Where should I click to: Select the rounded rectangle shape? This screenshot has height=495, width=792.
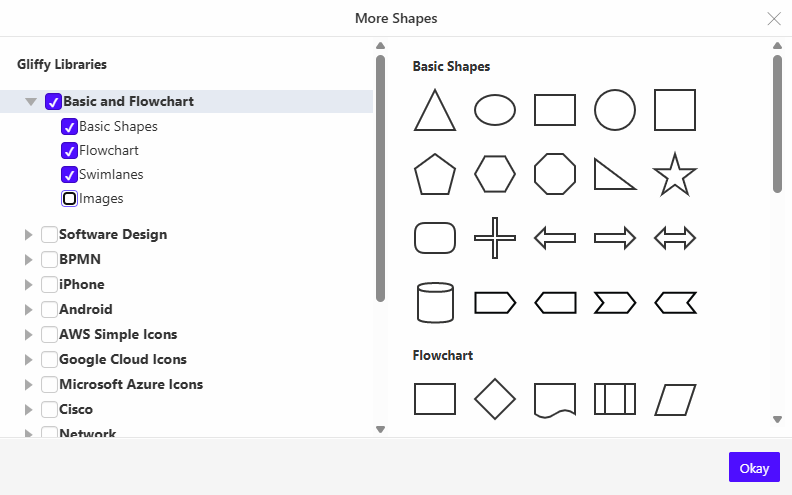435,238
